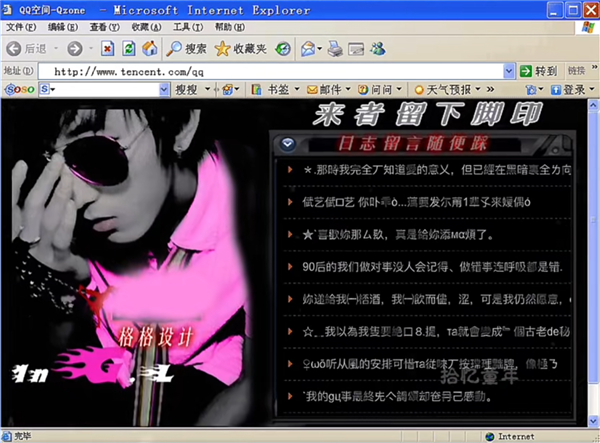Click the Forward arrow button
Image resolution: width=600 pixels, height=443 pixels.
pyautogui.click(x=75, y=49)
